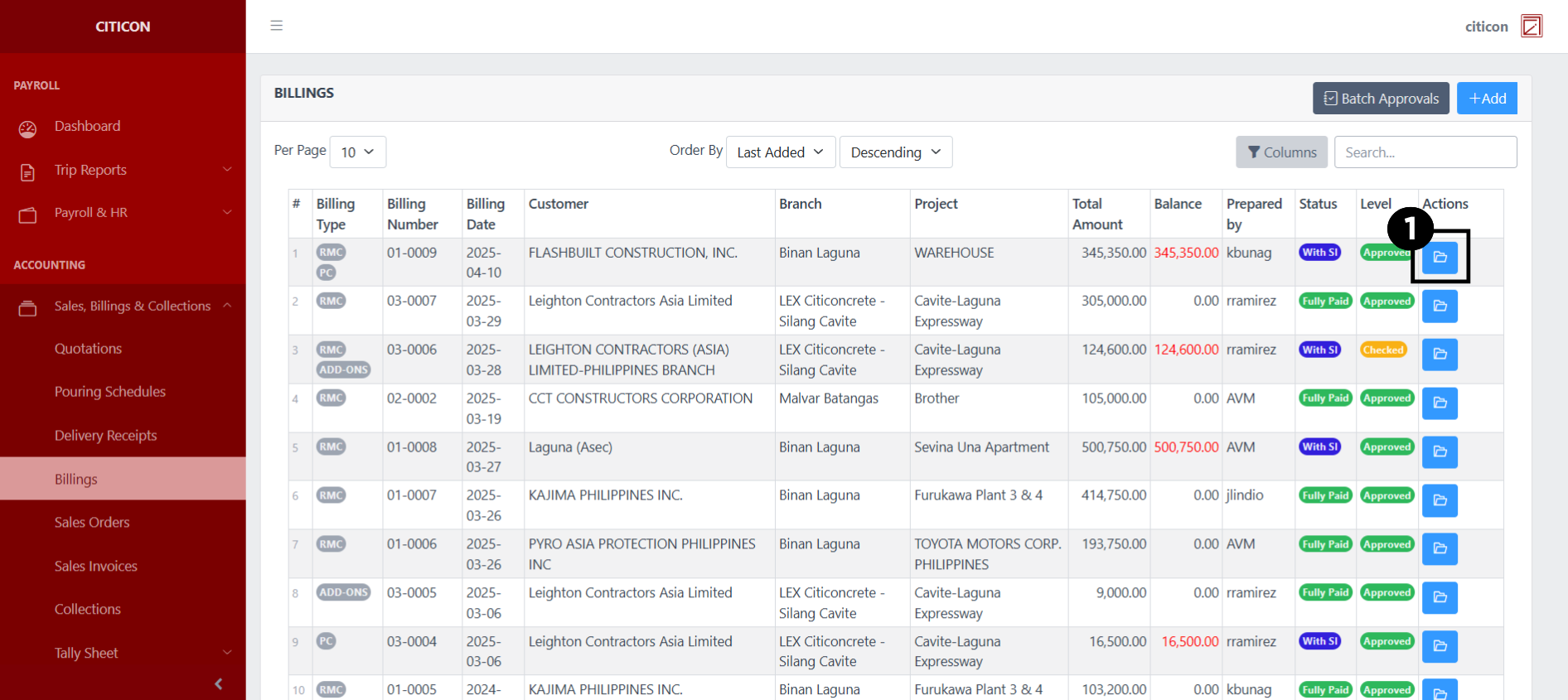
Task: Open folder action for billing 01-0007
Action: click(x=1440, y=500)
